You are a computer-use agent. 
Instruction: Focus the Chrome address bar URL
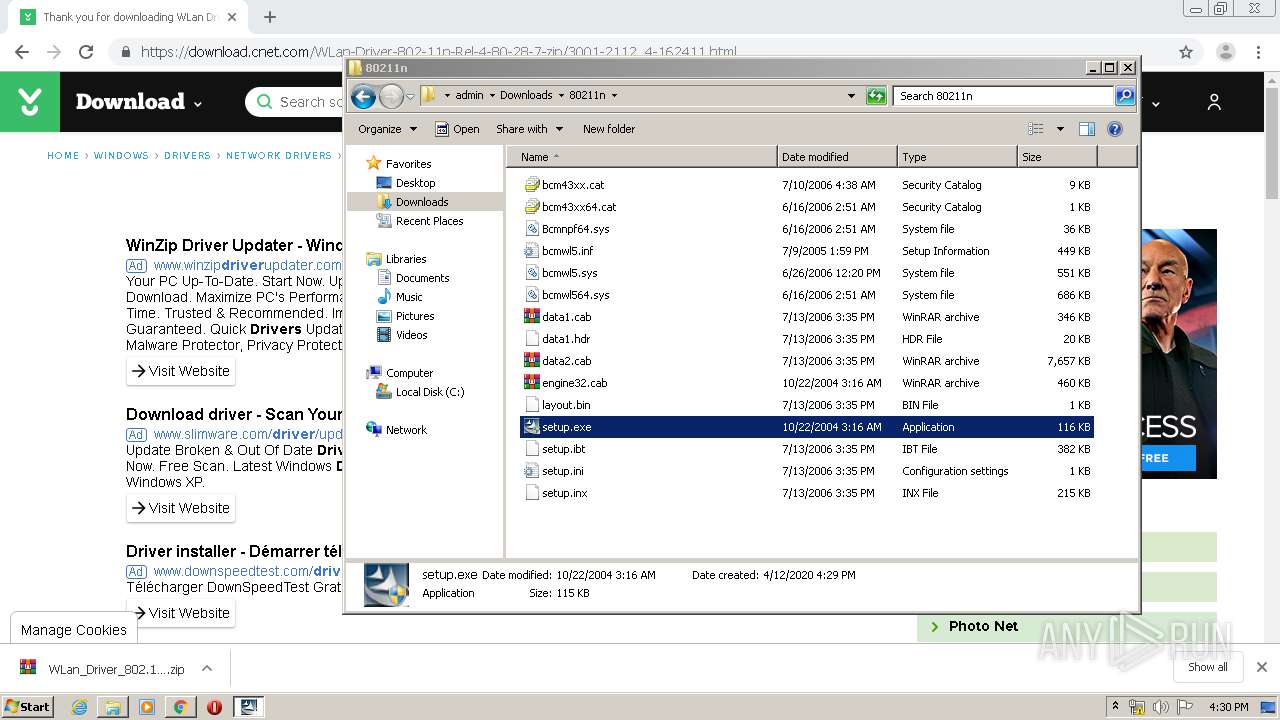pos(438,52)
